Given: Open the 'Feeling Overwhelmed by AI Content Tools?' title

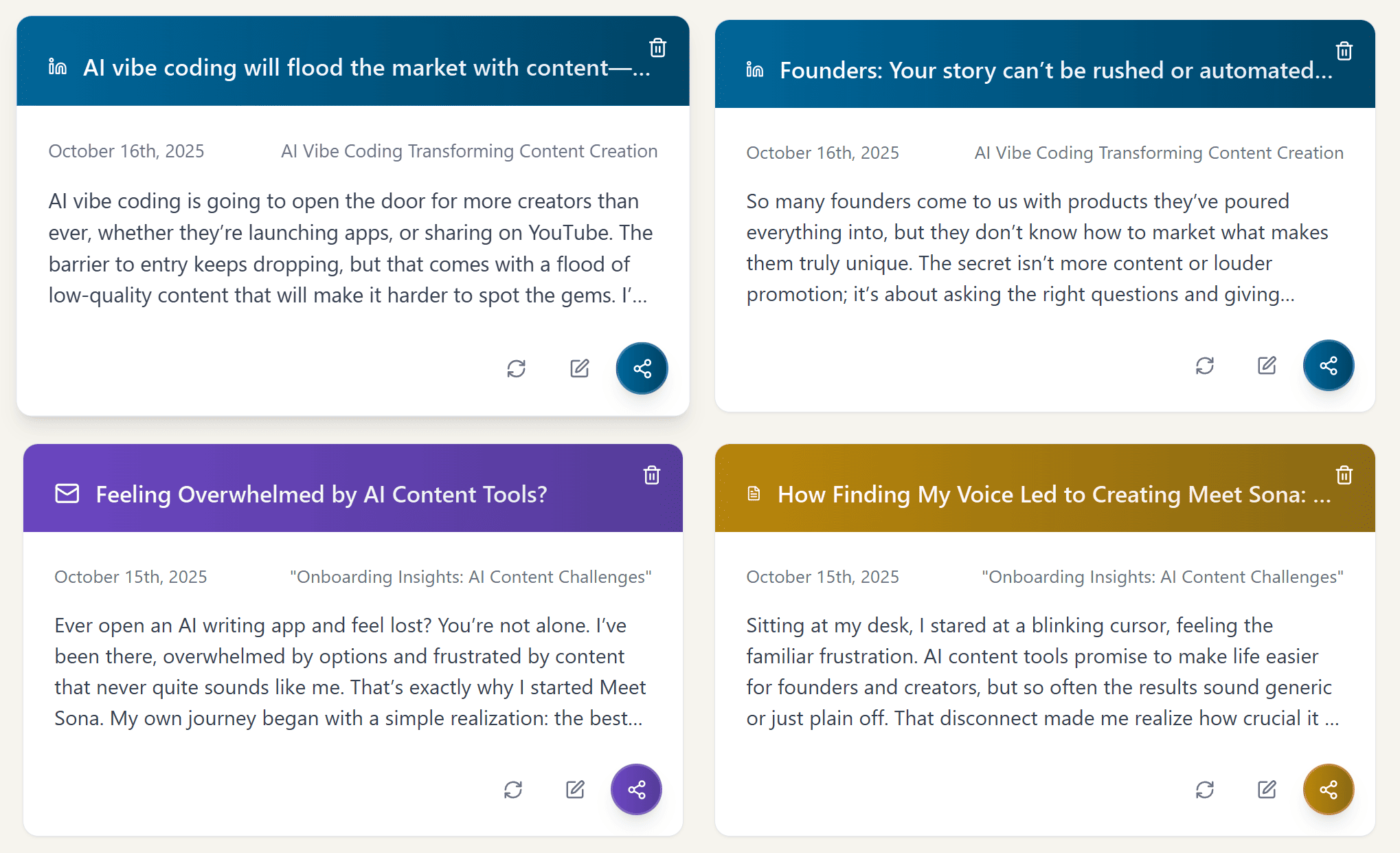Looking at the screenshot, I should point(321,495).
